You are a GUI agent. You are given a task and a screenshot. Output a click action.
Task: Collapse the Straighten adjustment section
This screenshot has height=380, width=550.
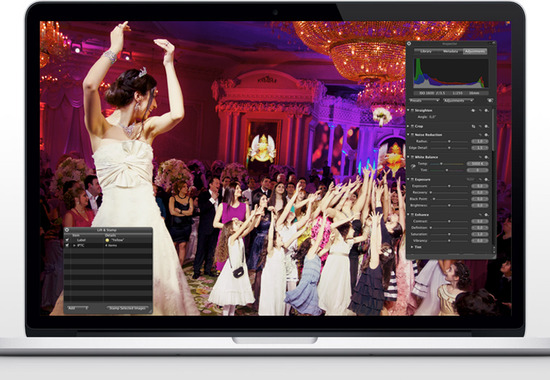(x=408, y=110)
